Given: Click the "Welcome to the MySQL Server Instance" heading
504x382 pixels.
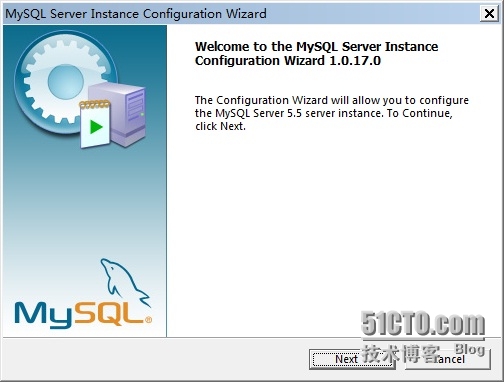Looking at the screenshot, I should [x=316, y=53].
